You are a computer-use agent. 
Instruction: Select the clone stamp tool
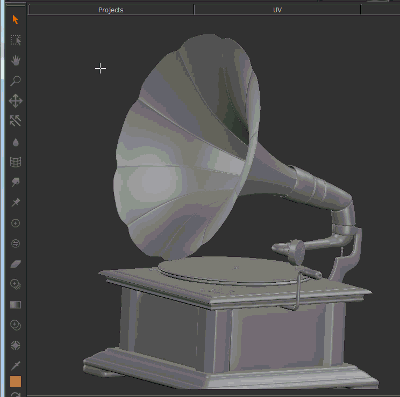(16, 284)
